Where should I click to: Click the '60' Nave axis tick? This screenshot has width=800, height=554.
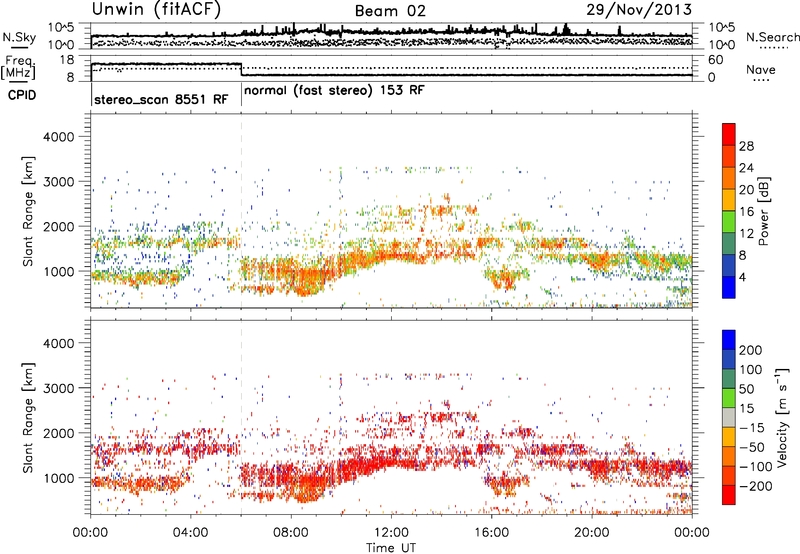pyautogui.click(x=715, y=60)
